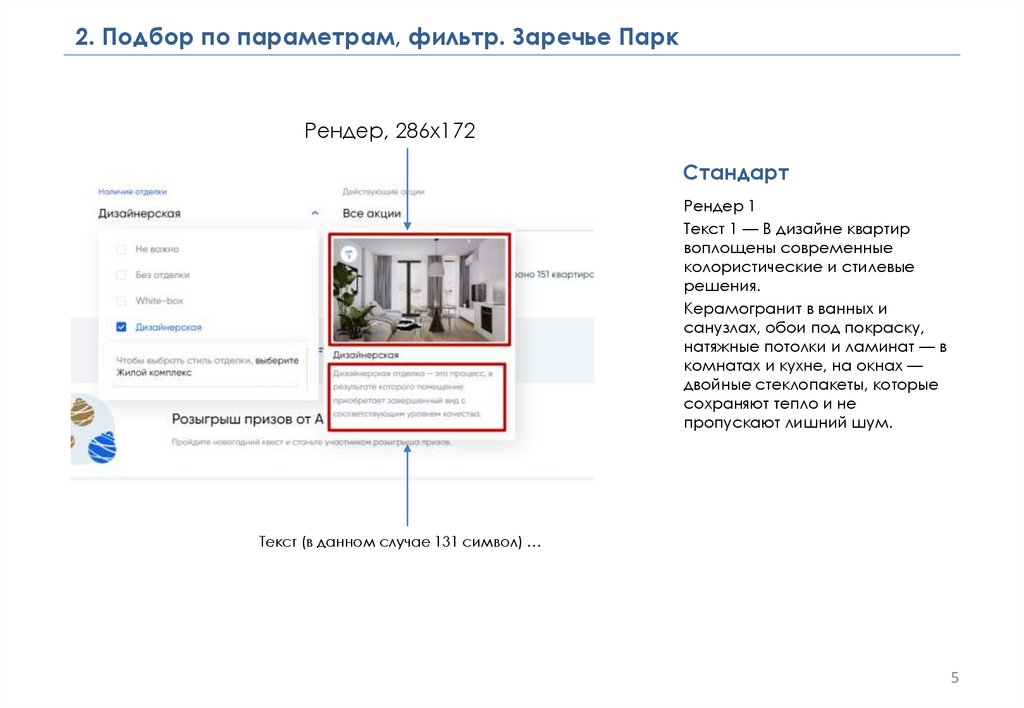Click the 'Рендер, 286x172' annotation label

[389, 131]
